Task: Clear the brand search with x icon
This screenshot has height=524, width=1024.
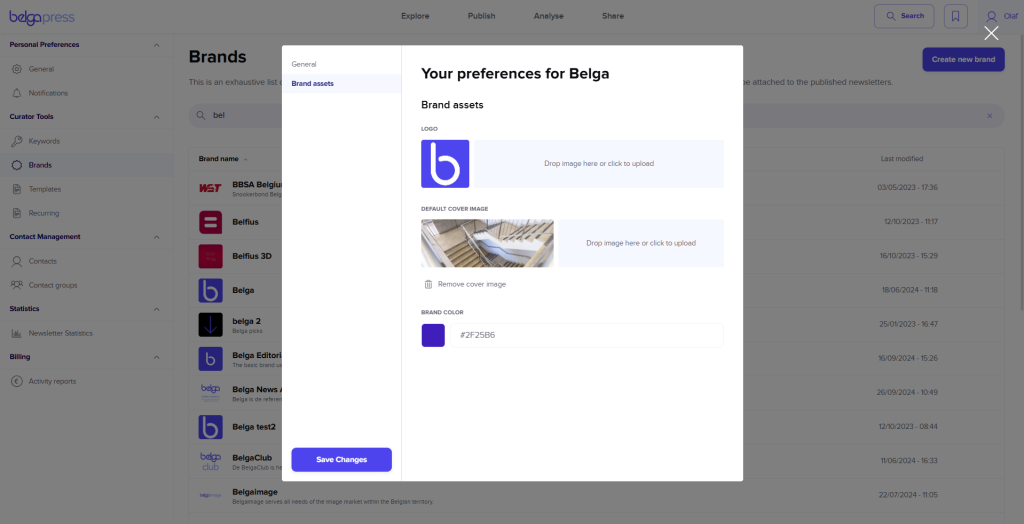Action: click(989, 116)
